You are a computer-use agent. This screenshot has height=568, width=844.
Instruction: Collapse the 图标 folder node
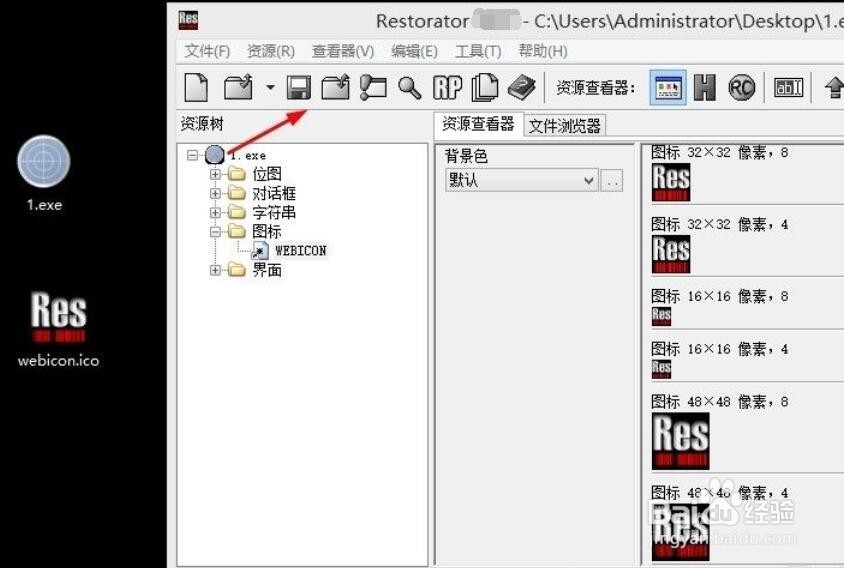click(x=215, y=232)
